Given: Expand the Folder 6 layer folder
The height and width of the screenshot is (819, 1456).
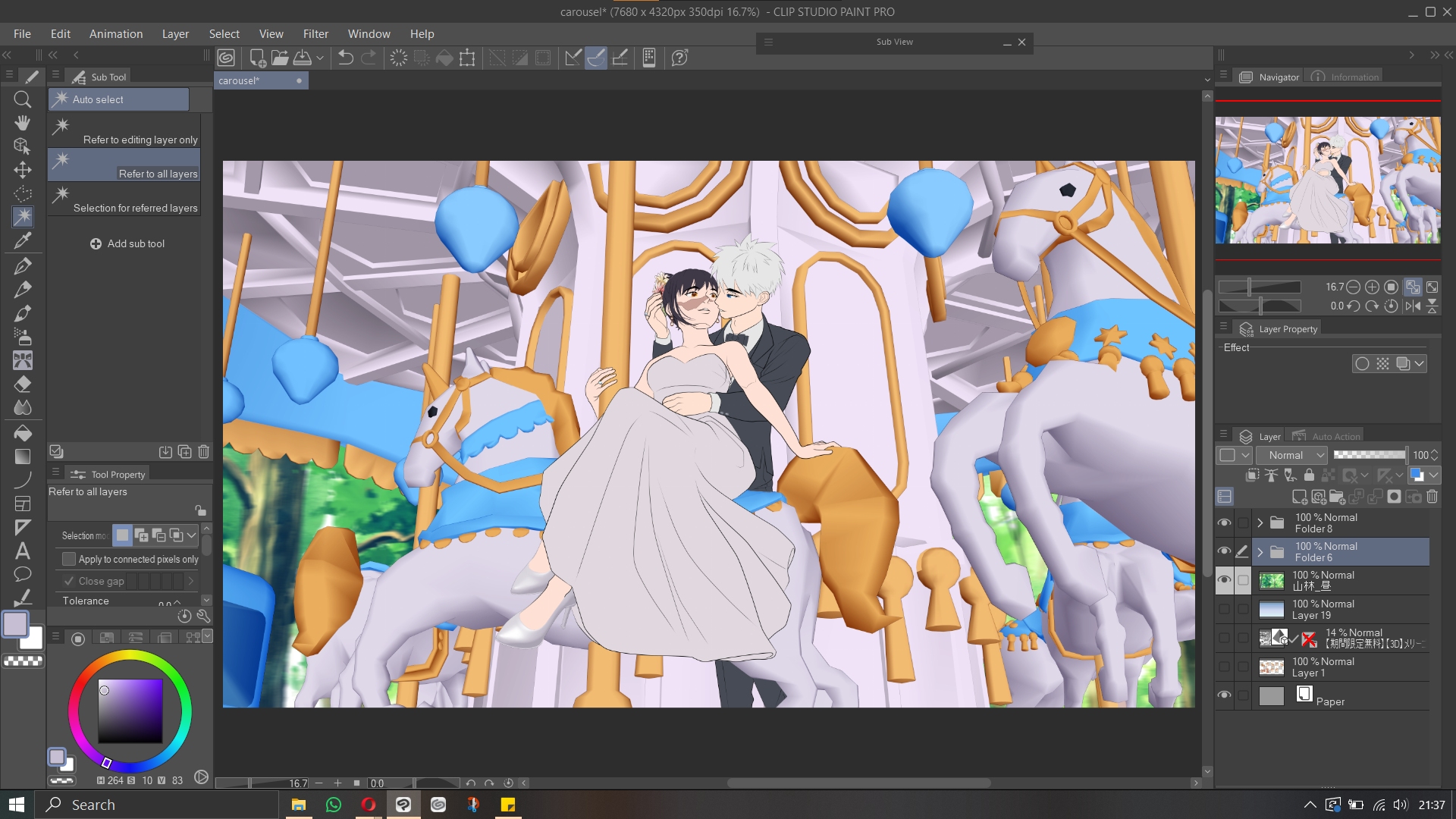Looking at the screenshot, I should (1260, 552).
